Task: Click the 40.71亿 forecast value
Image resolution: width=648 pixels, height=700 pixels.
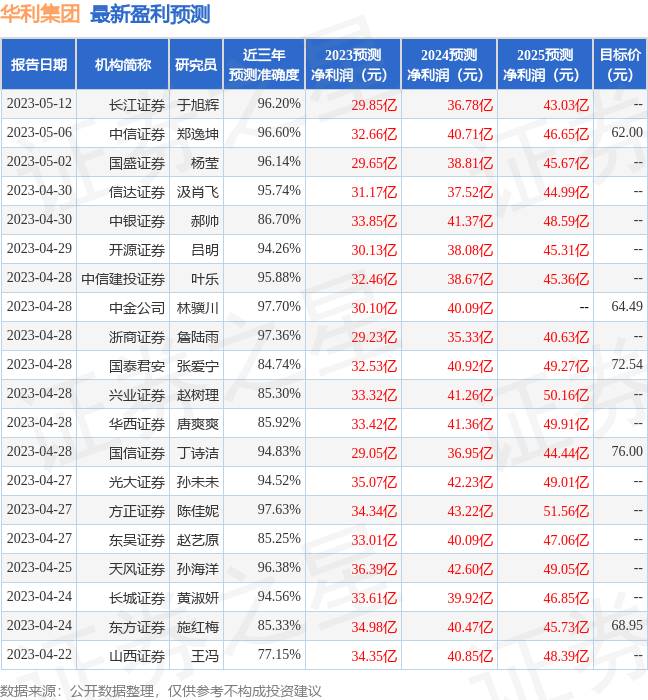Action: (x=470, y=134)
